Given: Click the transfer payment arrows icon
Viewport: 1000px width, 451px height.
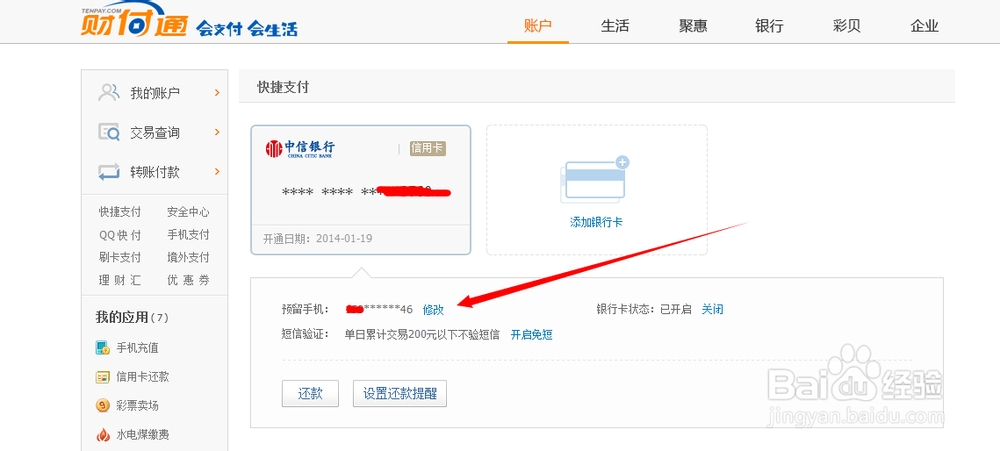Looking at the screenshot, I should click(109, 172).
